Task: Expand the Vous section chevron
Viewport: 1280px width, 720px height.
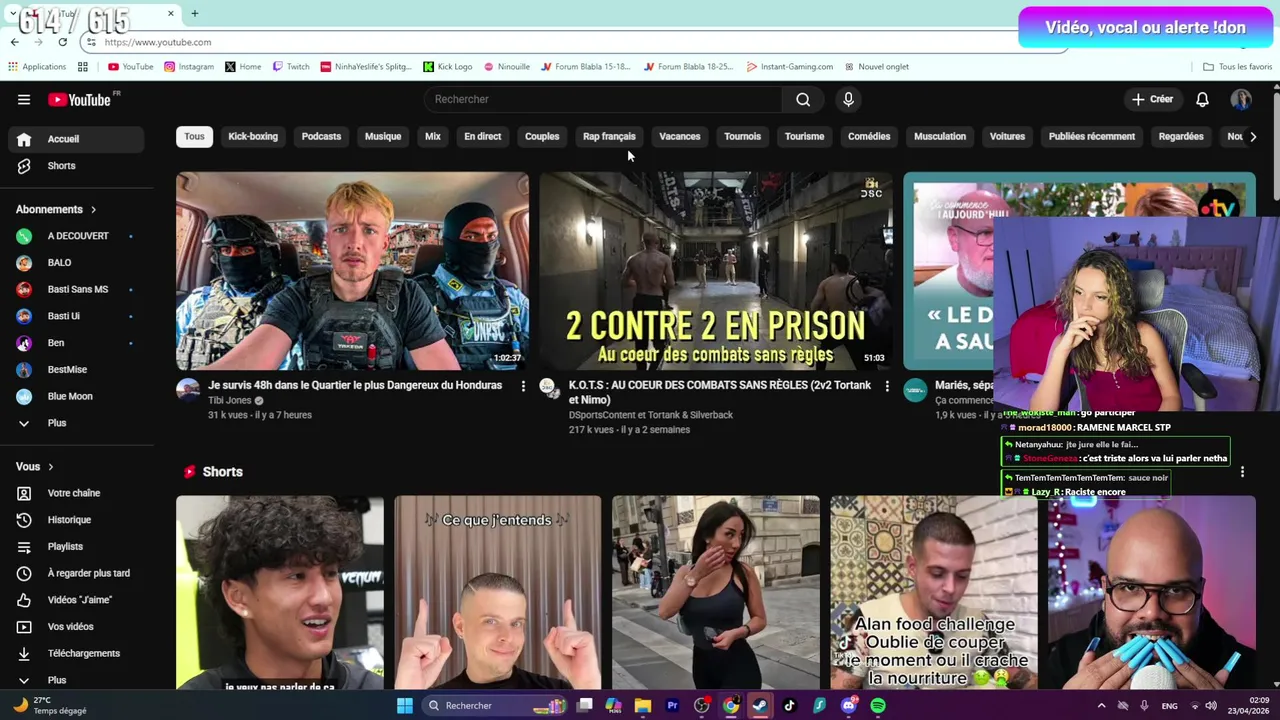Action: 50,467
